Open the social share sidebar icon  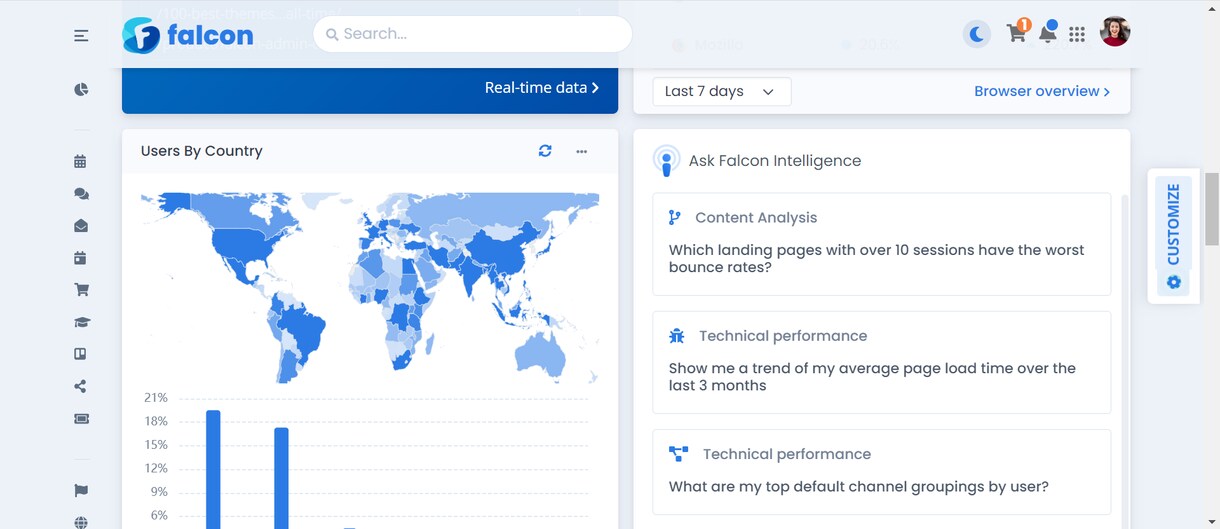pos(81,386)
